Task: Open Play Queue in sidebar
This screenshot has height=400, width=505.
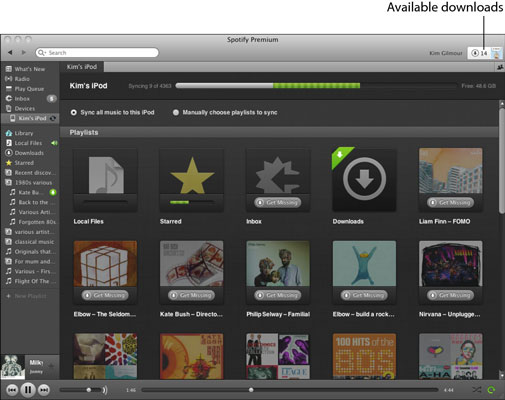Action: point(29,89)
